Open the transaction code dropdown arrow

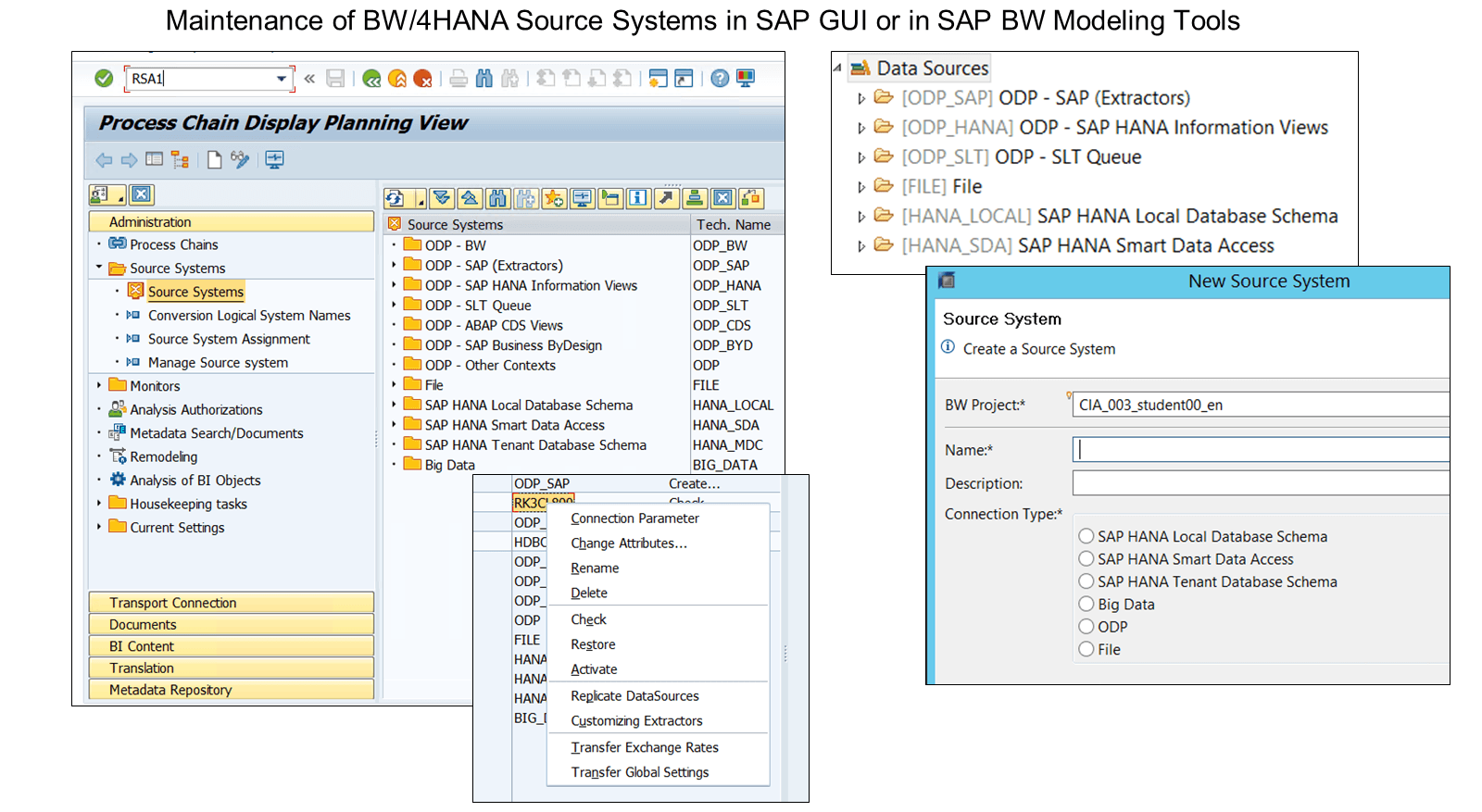[282, 79]
